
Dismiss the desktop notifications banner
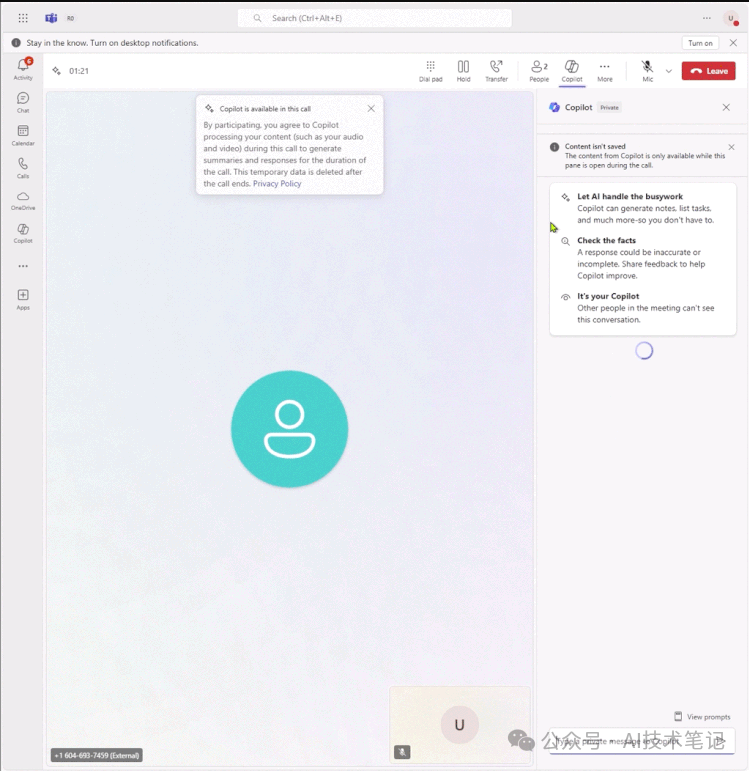click(733, 43)
